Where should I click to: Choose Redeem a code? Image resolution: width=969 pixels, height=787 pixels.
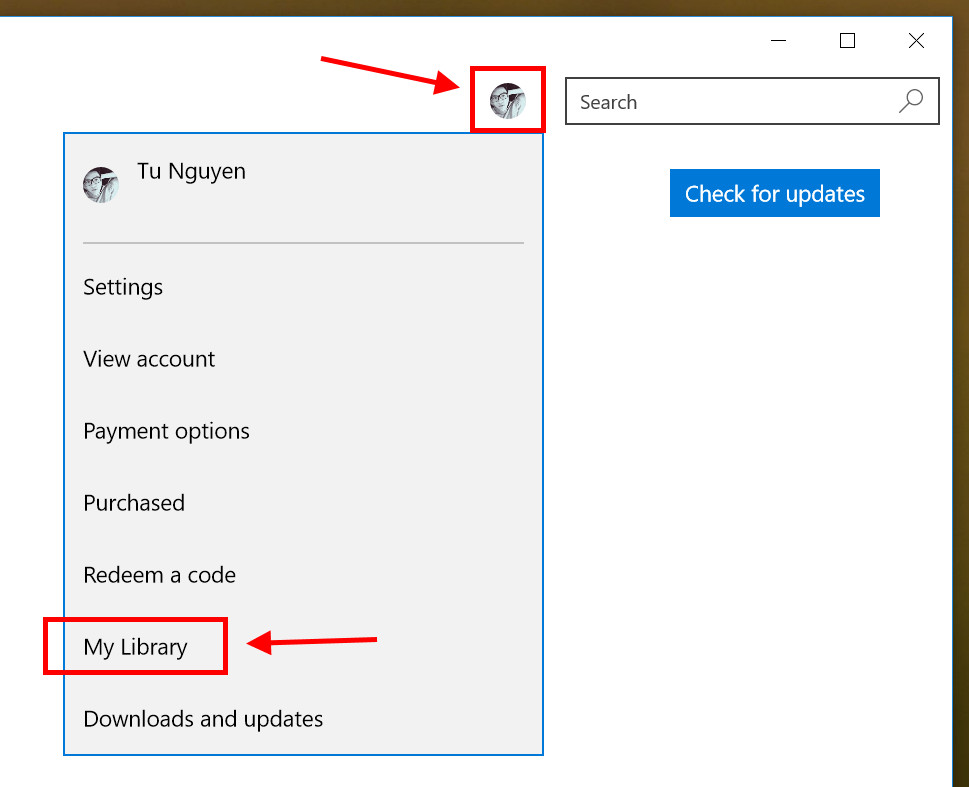pyautogui.click(x=159, y=575)
